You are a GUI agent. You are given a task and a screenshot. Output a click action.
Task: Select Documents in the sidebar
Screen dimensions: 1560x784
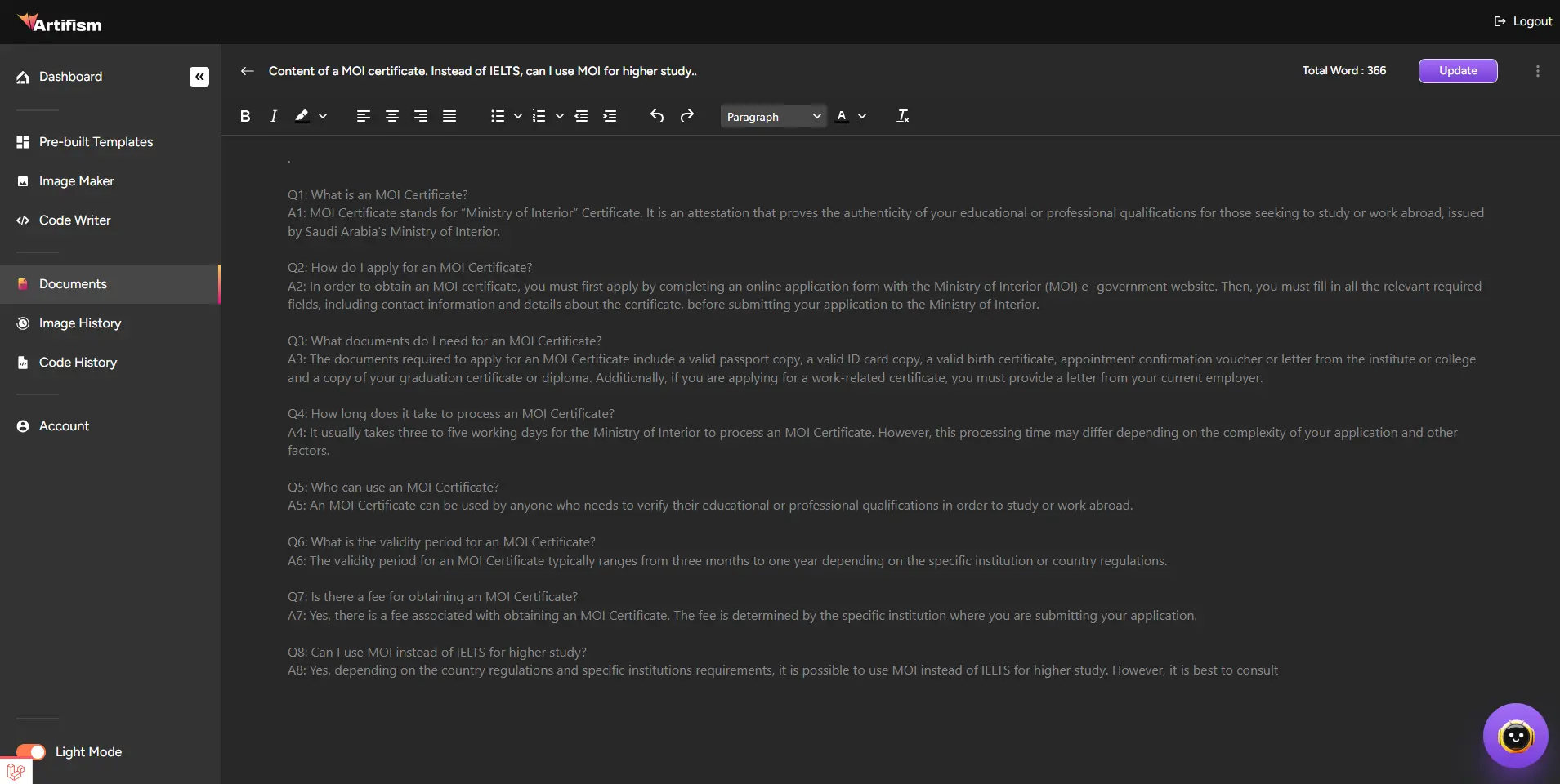(x=110, y=284)
